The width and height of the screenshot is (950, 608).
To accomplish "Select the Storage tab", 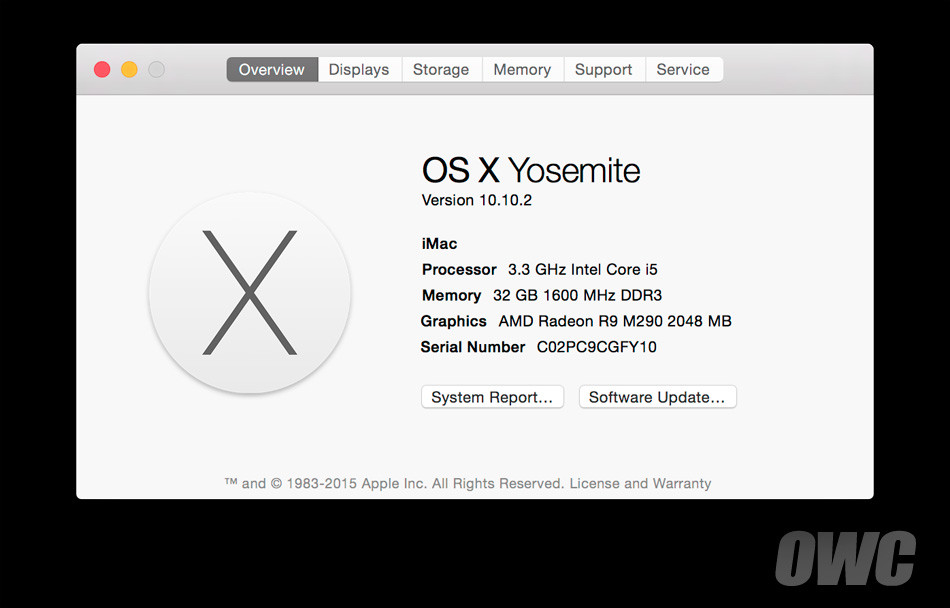I will [x=441, y=70].
